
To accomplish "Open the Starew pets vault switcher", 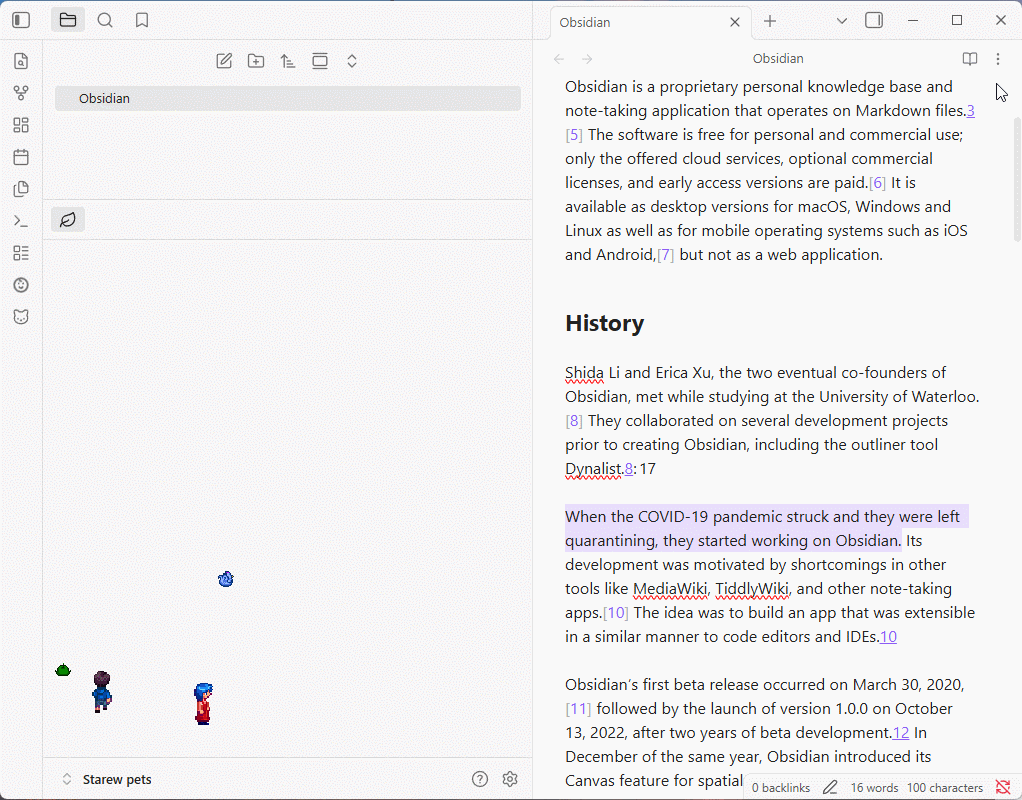I will [x=108, y=779].
